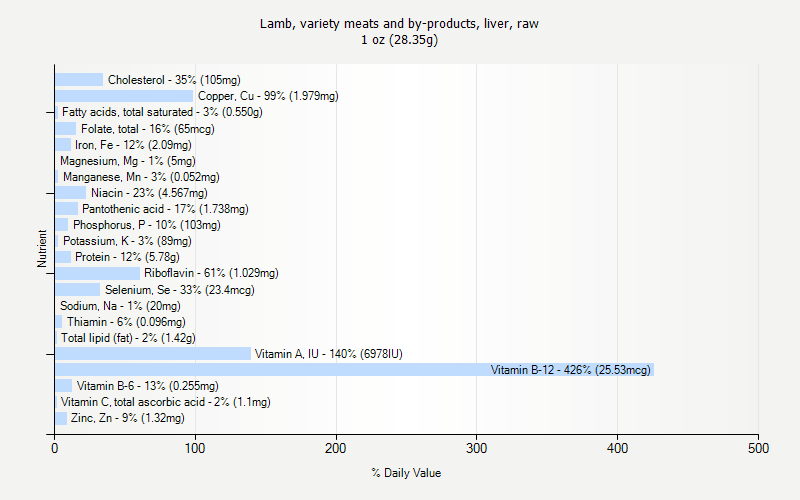Click the Phosphorus, P - 10% label
The height and width of the screenshot is (500, 800).
coord(146,225)
